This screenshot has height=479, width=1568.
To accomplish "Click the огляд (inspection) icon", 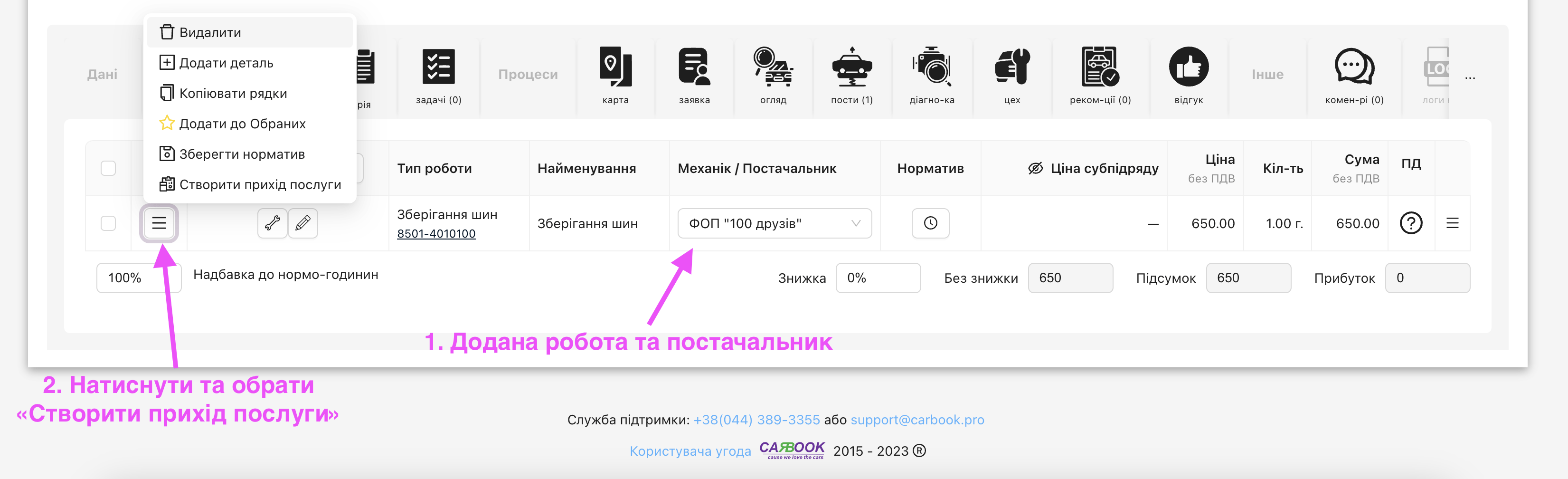I will point(773,67).
